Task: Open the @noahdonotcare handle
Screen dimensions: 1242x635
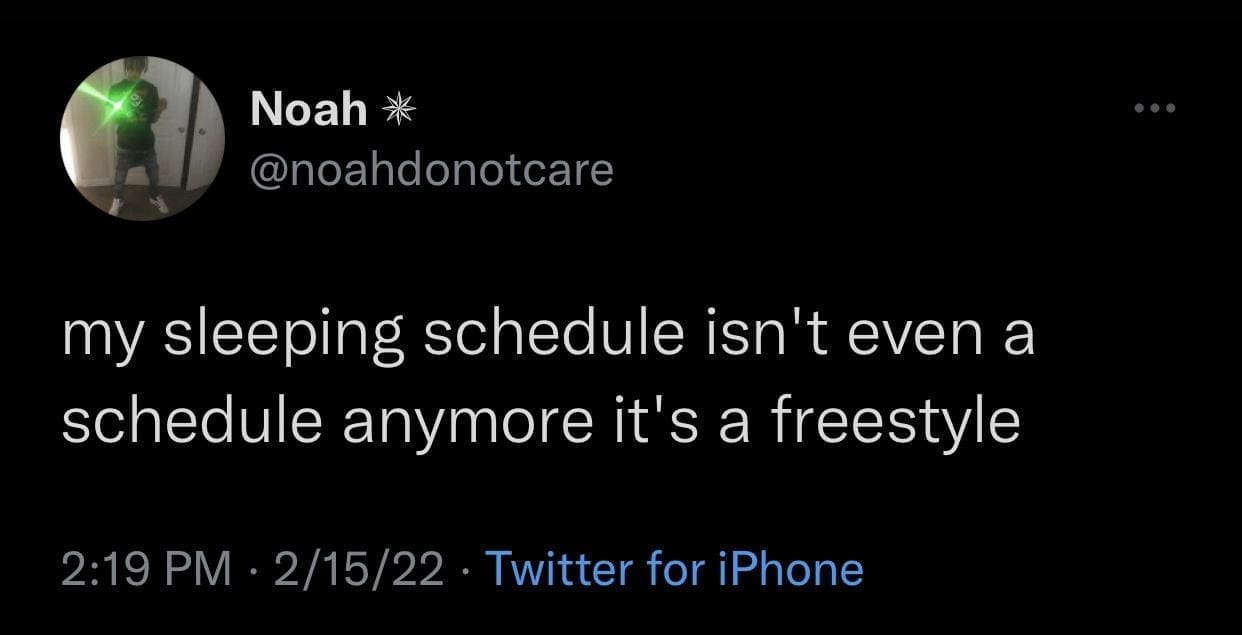Action: [x=431, y=170]
